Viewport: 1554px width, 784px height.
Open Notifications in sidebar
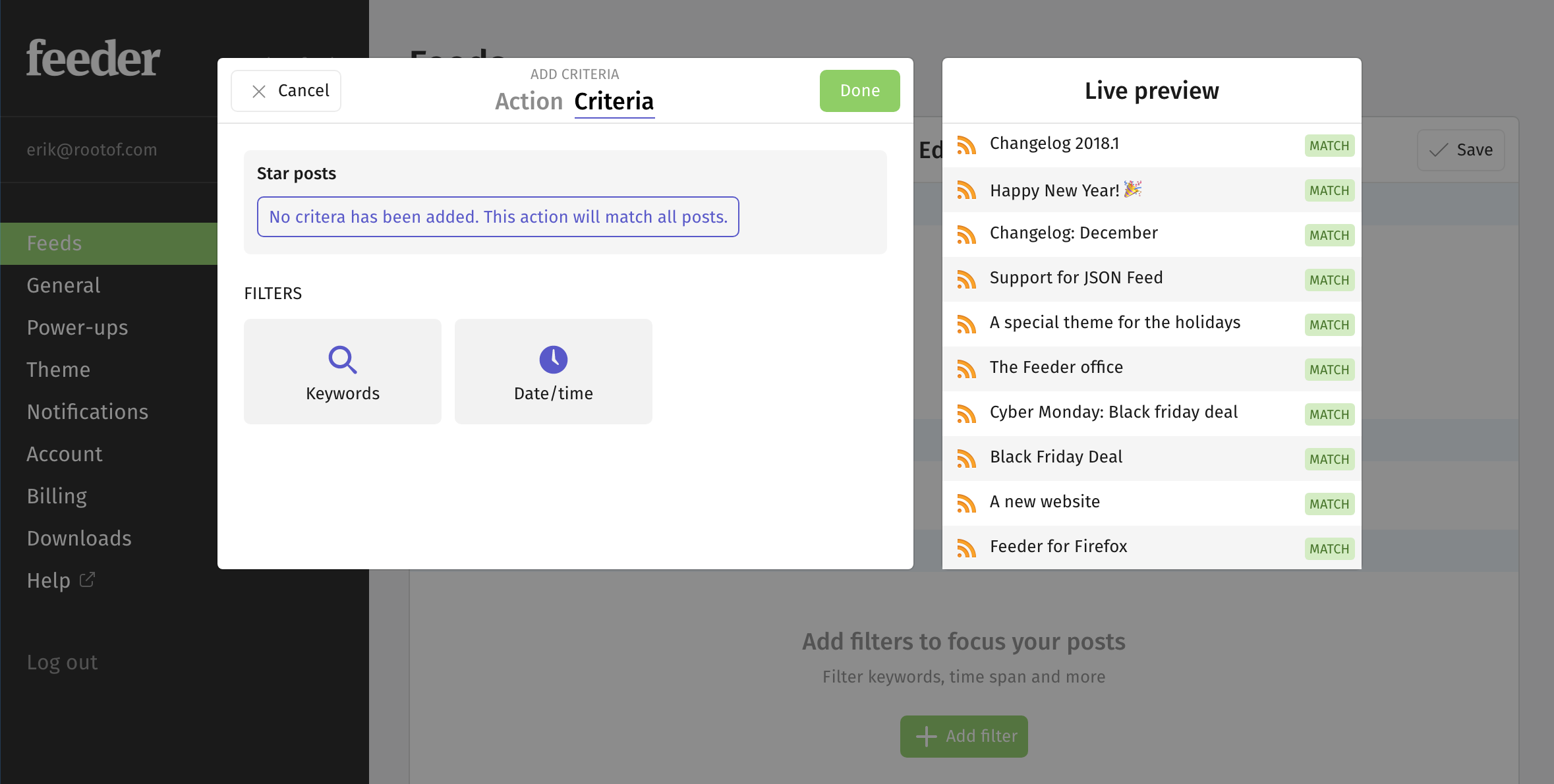pyautogui.click(x=88, y=412)
